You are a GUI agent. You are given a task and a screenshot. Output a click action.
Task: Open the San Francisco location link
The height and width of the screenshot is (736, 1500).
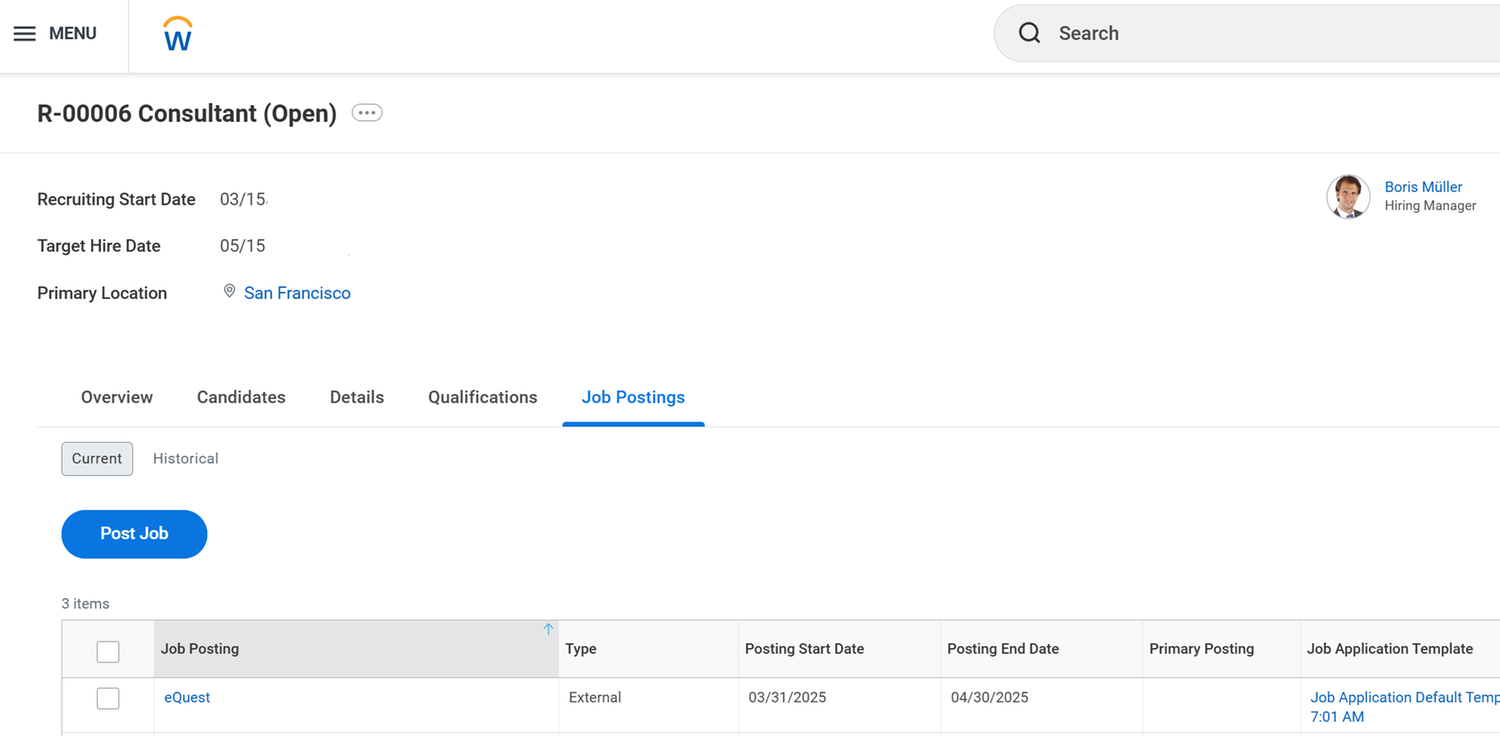(x=297, y=292)
